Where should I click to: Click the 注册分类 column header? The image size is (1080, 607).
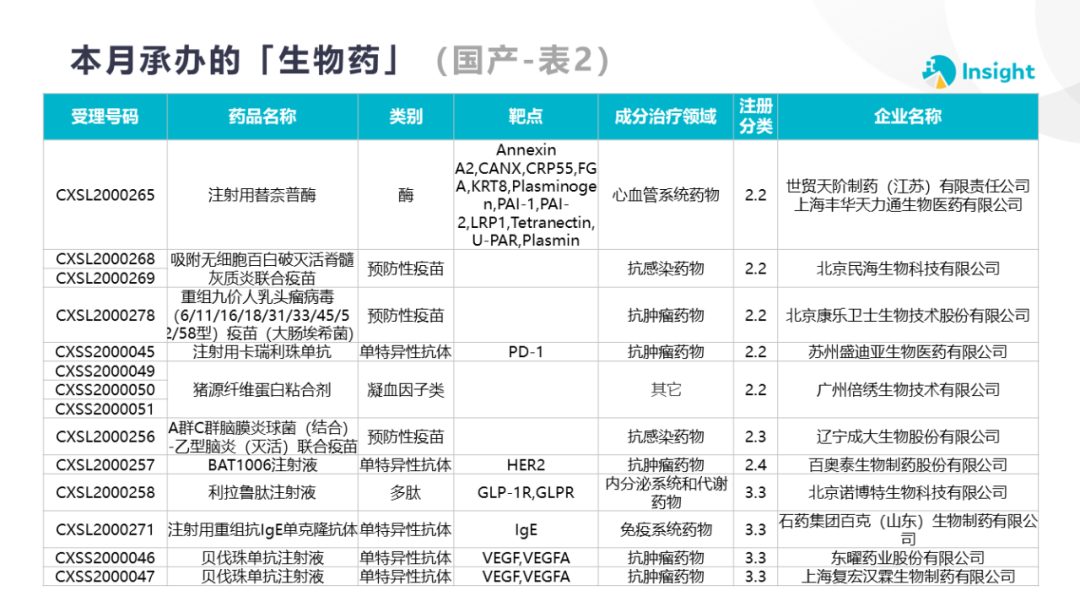point(756,116)
